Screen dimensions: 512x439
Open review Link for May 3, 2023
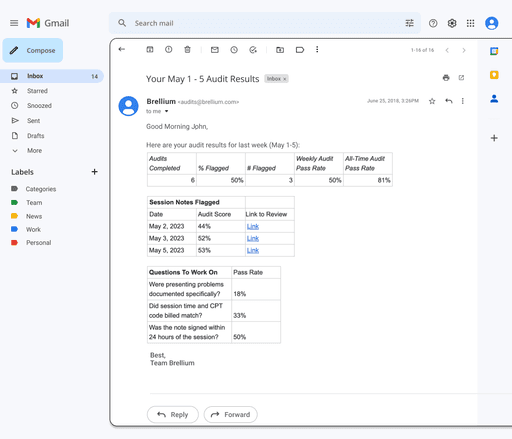253,239
